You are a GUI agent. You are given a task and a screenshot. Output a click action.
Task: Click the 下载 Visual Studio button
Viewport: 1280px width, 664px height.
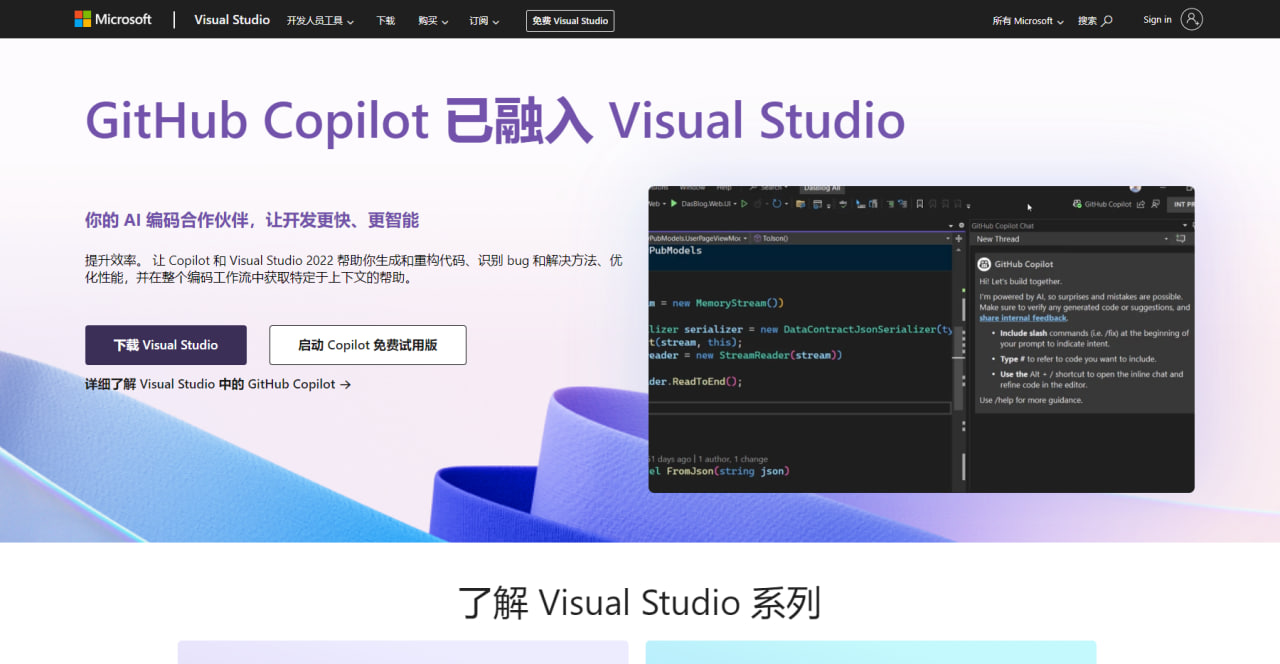pos(166,345)
